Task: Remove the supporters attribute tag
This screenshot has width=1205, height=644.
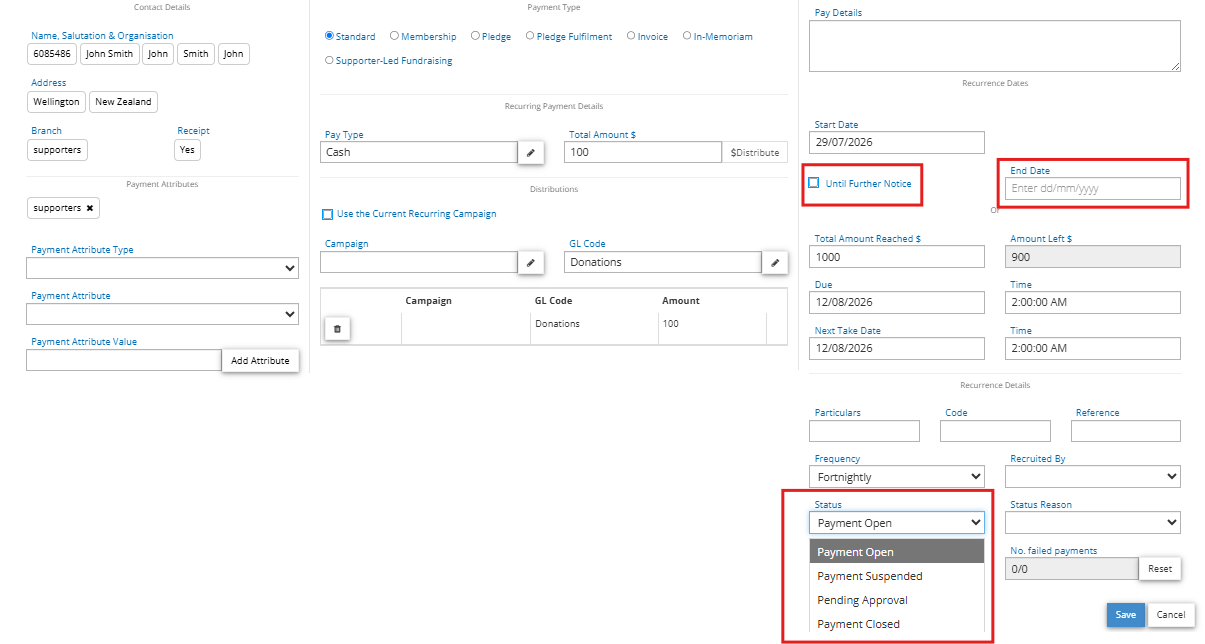Action: coord(89,208)
